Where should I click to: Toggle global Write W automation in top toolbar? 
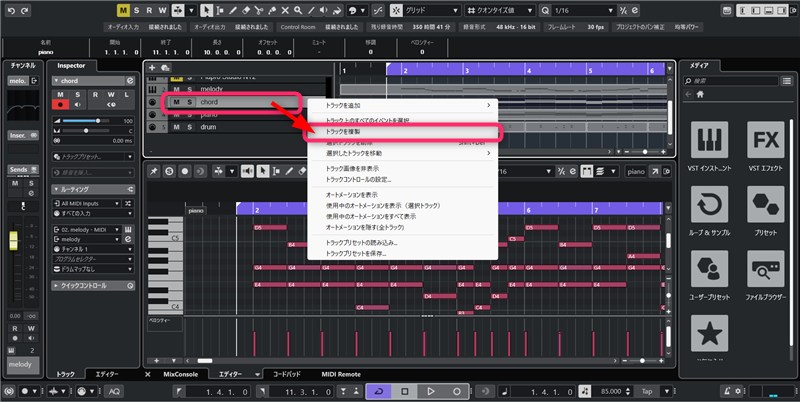coord(162,10)
